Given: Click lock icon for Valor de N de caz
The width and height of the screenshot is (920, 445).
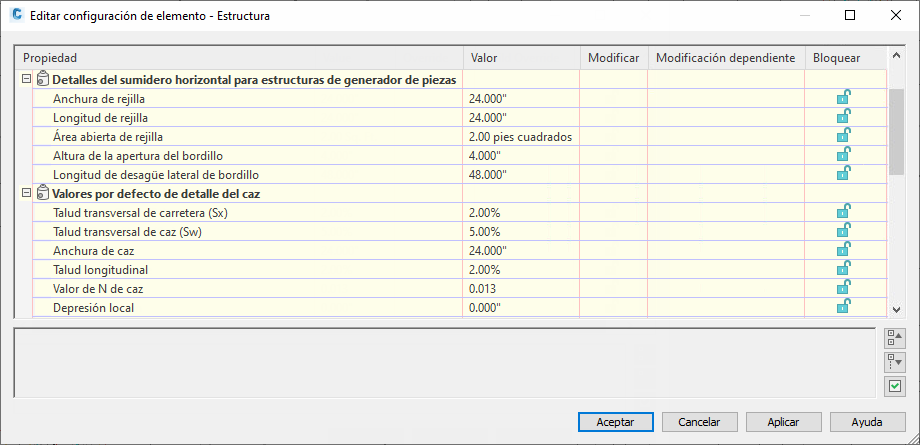Looking at the screenshot, I should (x=844, y=288).
